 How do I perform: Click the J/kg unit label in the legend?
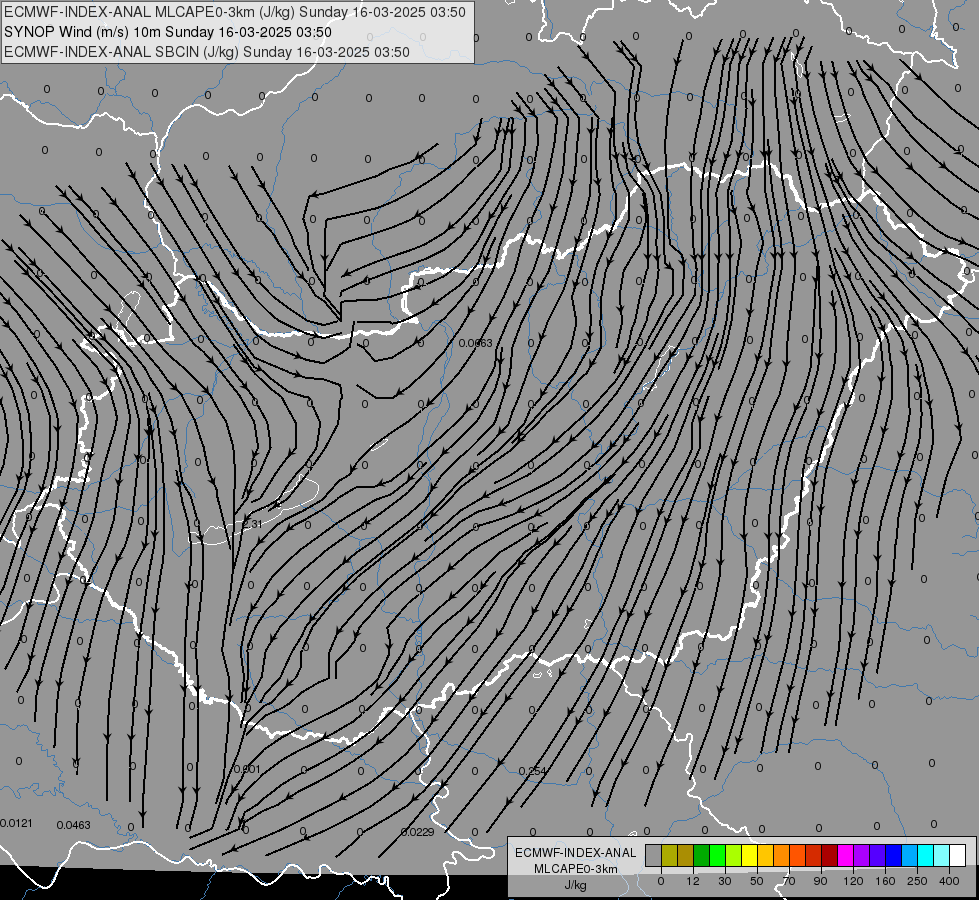(575, 885)
